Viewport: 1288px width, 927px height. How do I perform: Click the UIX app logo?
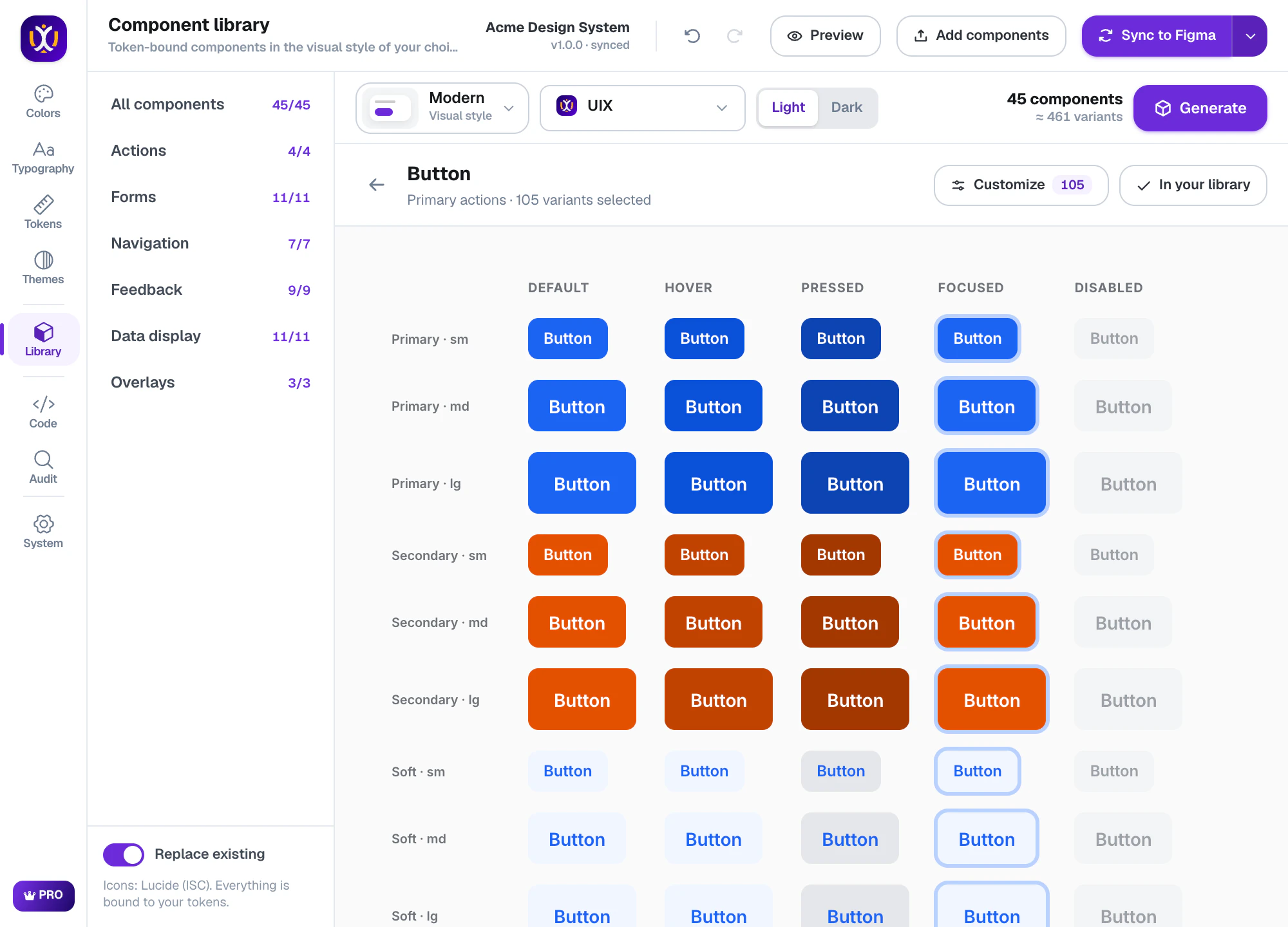[x=44, y=39]
